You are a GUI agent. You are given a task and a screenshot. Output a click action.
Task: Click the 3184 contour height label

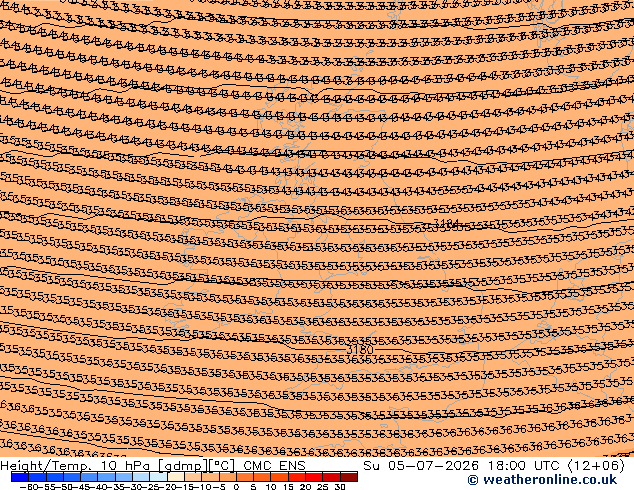click(446, 223)
